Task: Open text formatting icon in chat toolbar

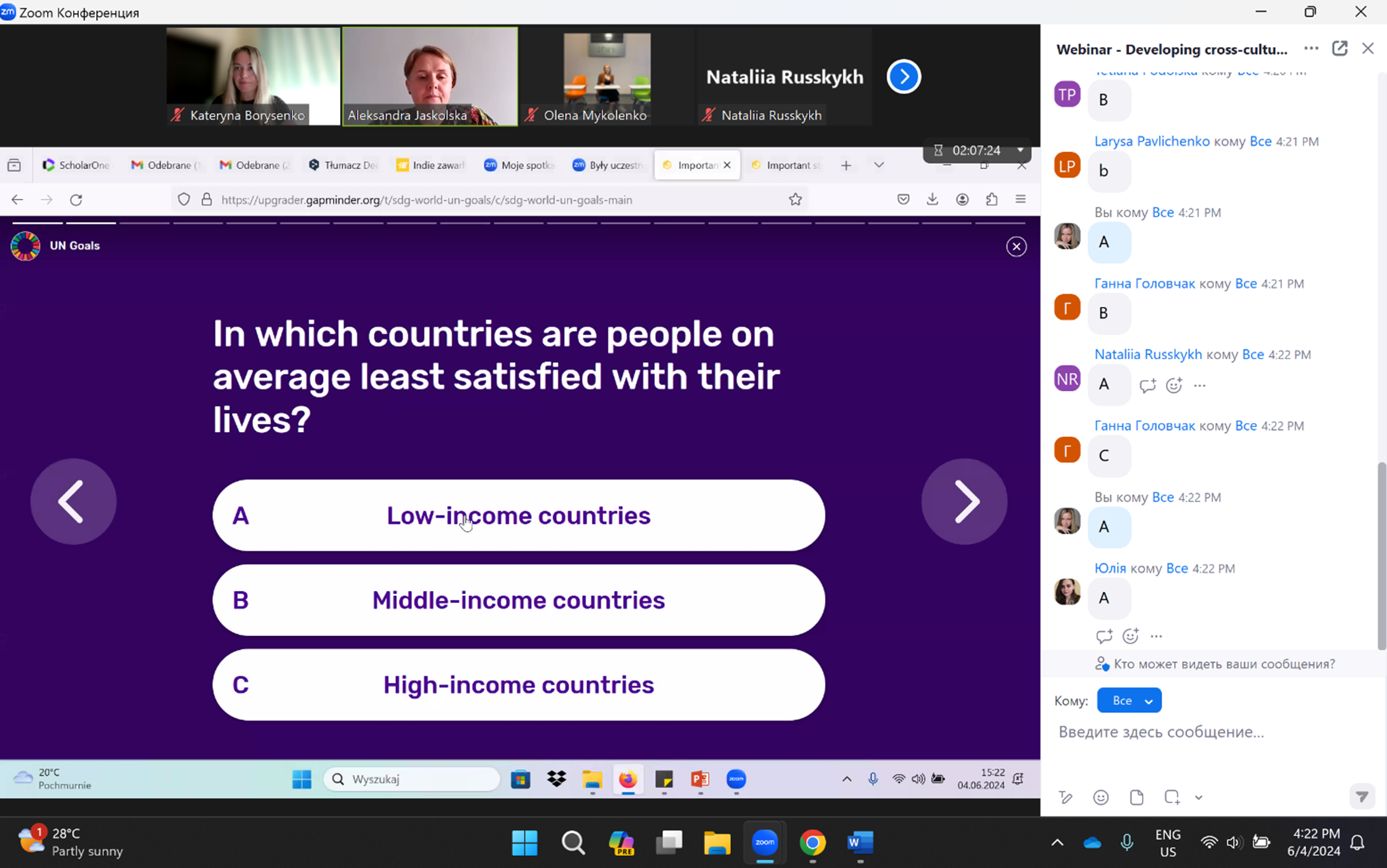Action: tap(1066, 797)
